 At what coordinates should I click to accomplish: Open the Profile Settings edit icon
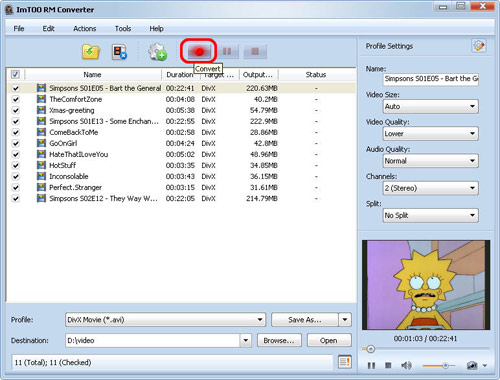[x=479, y=46]
